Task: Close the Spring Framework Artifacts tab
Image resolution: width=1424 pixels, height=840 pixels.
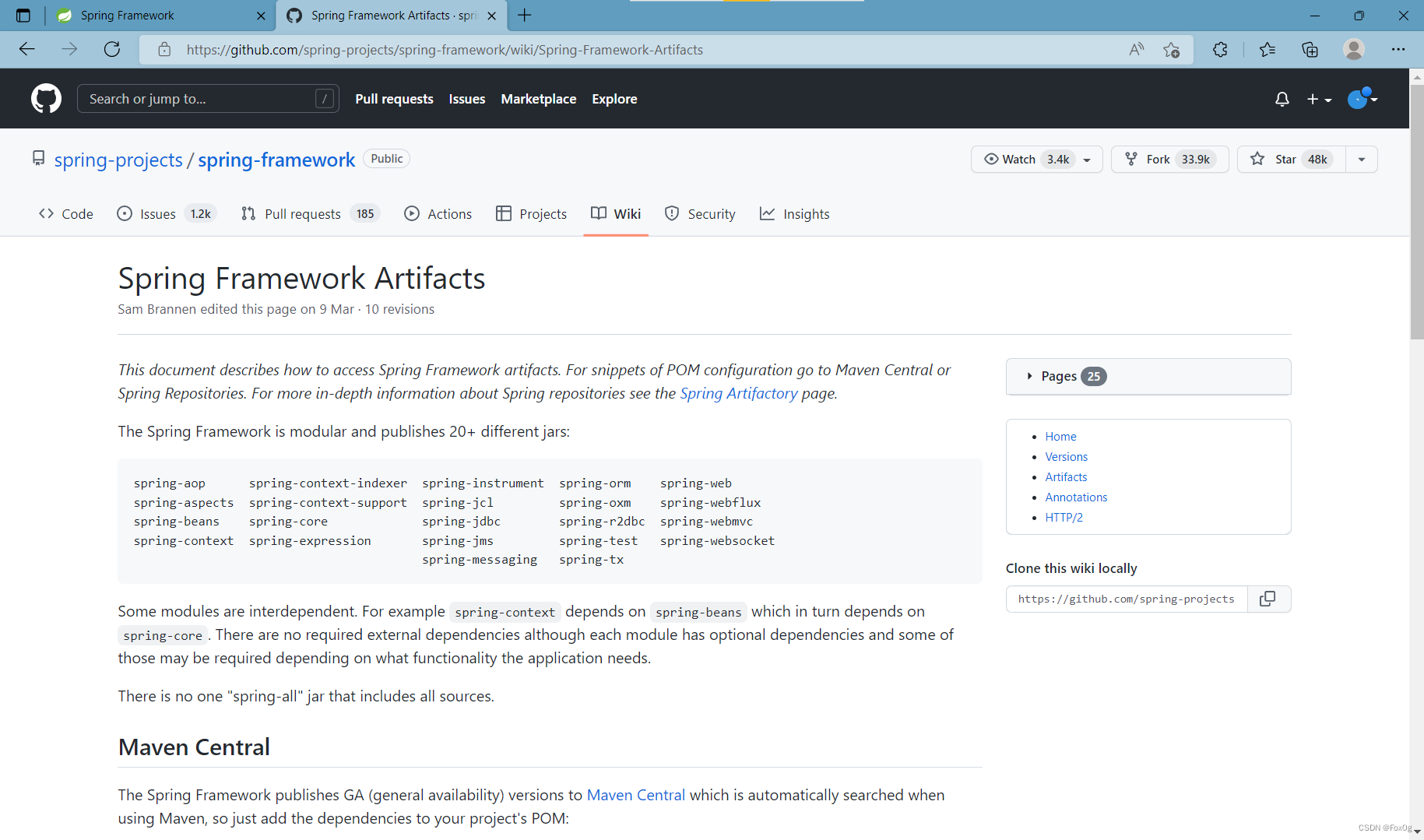Action: point(491,16)
